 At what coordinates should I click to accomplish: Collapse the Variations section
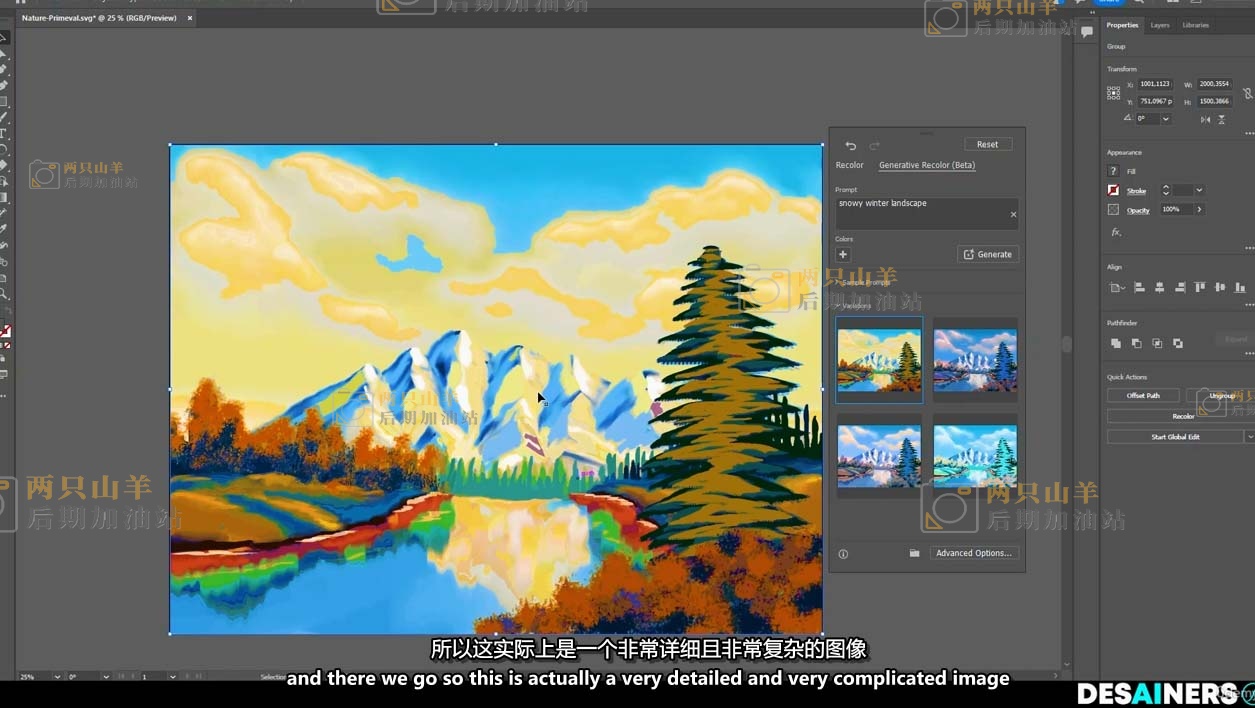(838, 306)
